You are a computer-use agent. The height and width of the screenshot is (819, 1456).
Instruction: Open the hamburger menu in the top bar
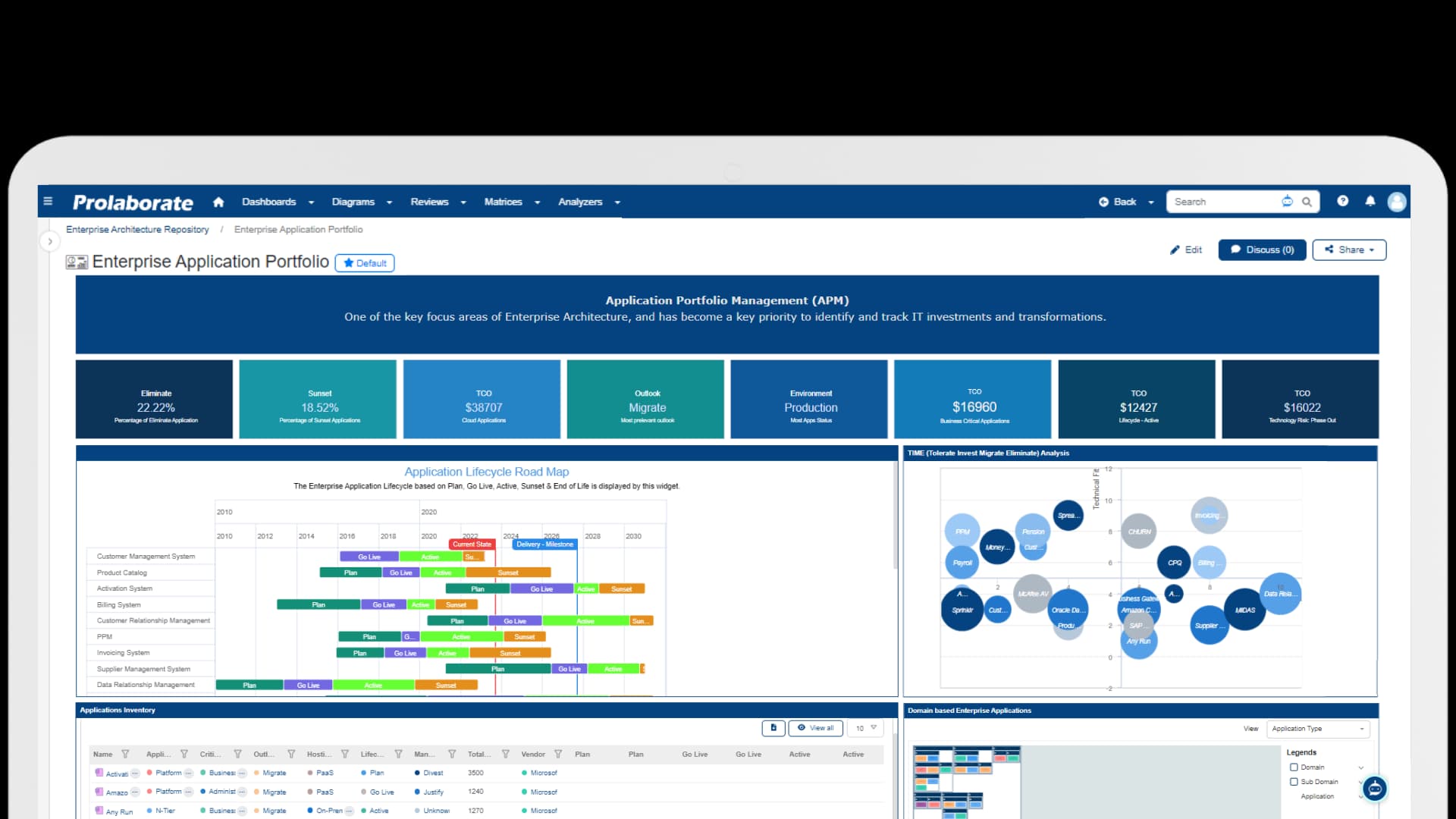(48, 202)
